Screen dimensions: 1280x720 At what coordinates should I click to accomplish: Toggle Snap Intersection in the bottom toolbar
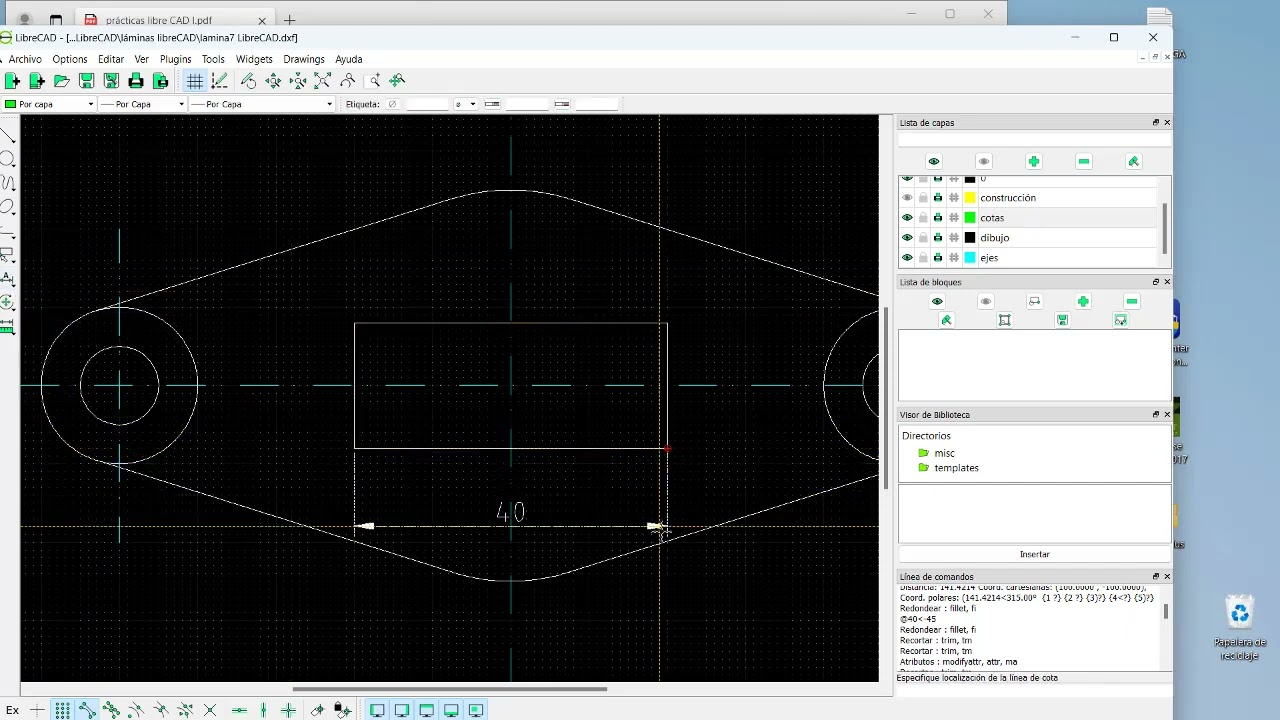(x=210, y=710)
